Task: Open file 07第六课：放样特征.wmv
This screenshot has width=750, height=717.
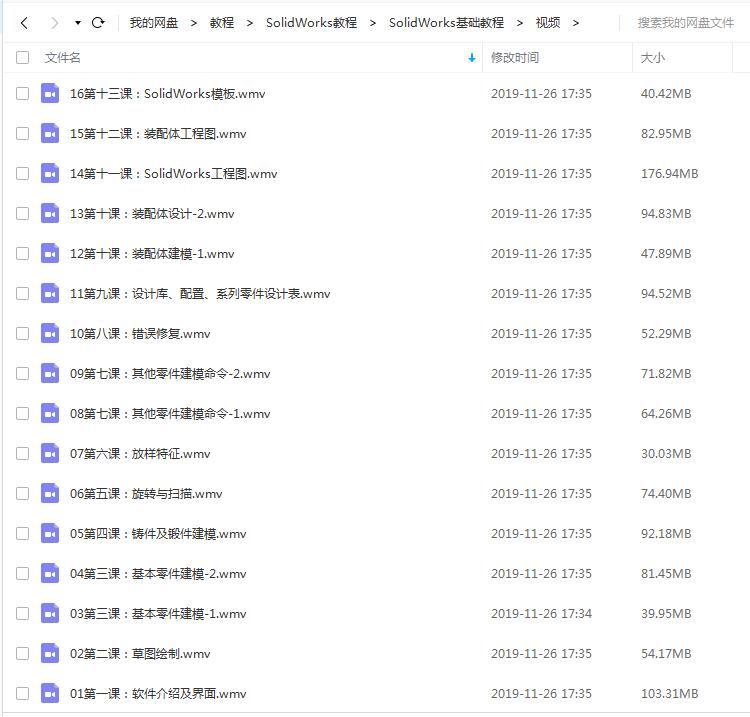Action: 140,453
